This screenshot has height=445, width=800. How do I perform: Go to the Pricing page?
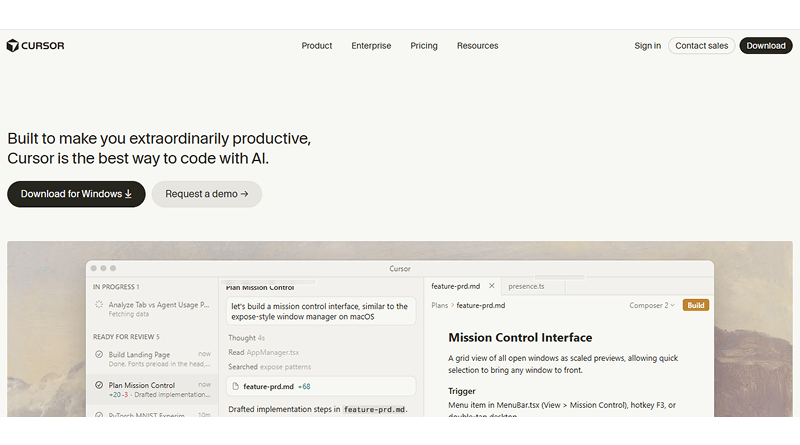(x=424, y=46)
